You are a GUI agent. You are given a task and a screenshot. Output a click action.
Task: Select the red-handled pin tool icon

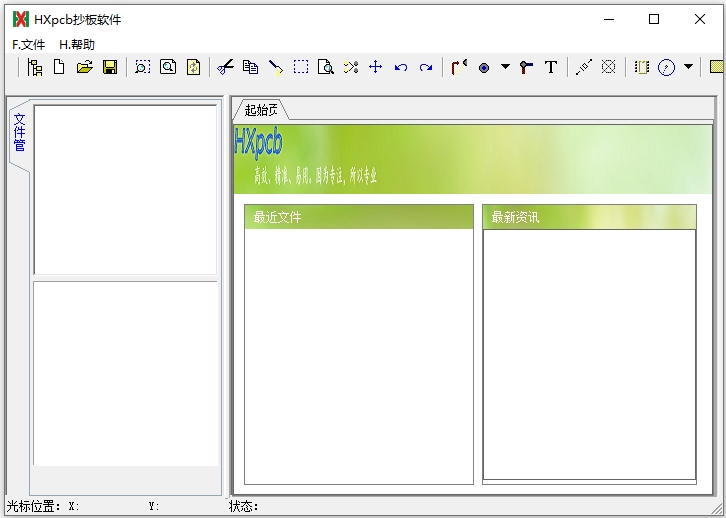point(526,68)
